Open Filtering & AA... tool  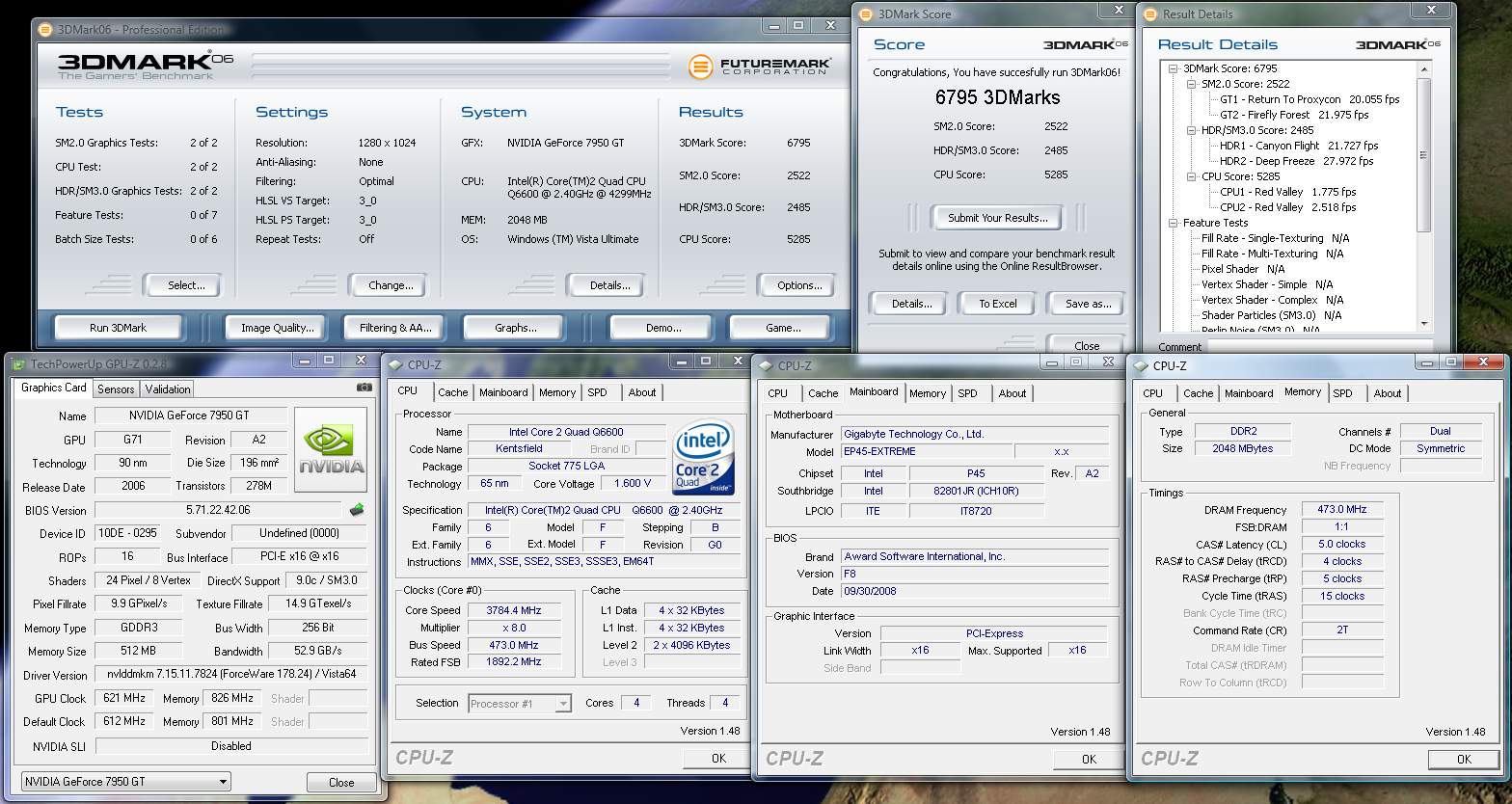tap(395, 328)
